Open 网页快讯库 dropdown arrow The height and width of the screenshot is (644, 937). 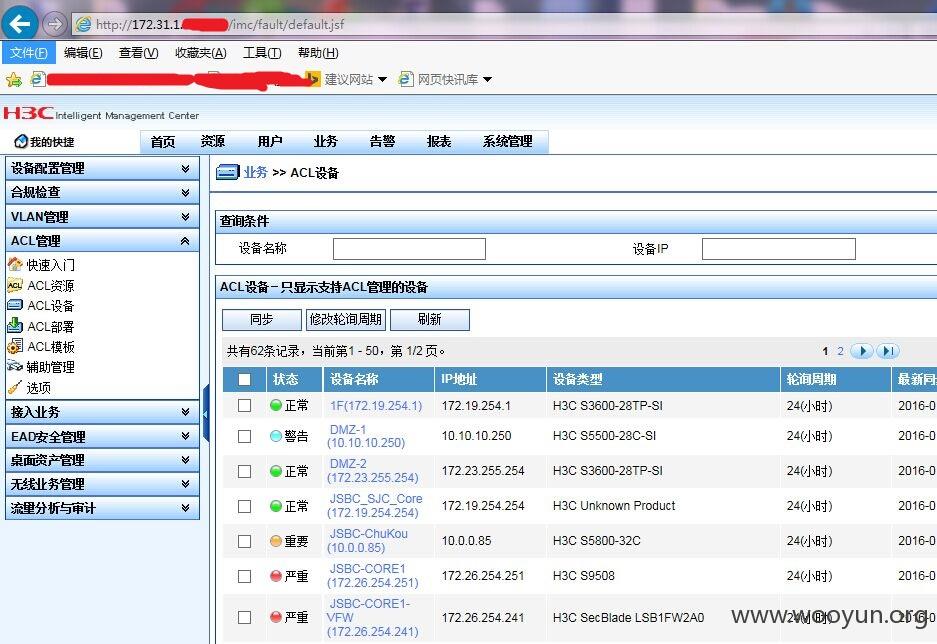(x=487, y=79)
